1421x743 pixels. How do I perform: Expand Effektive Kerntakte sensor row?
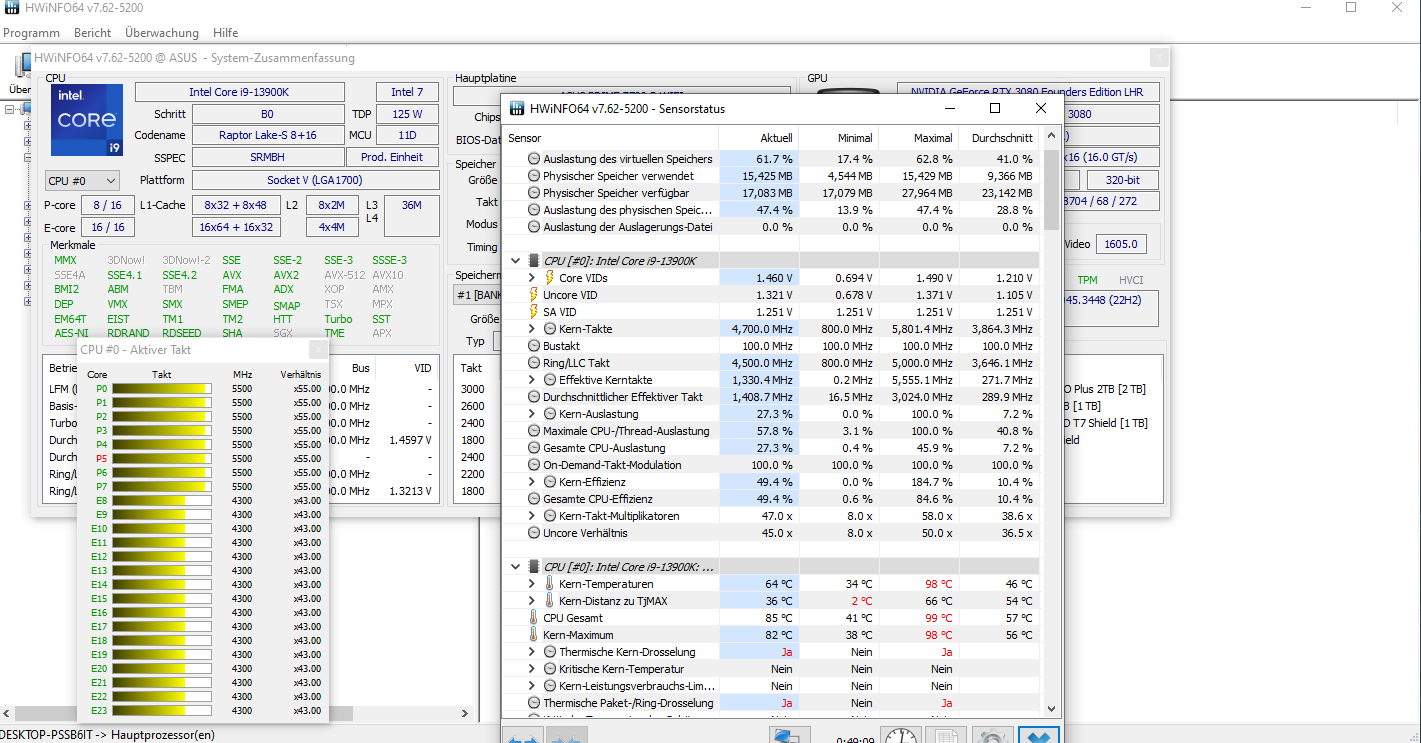tap(532, 380)
